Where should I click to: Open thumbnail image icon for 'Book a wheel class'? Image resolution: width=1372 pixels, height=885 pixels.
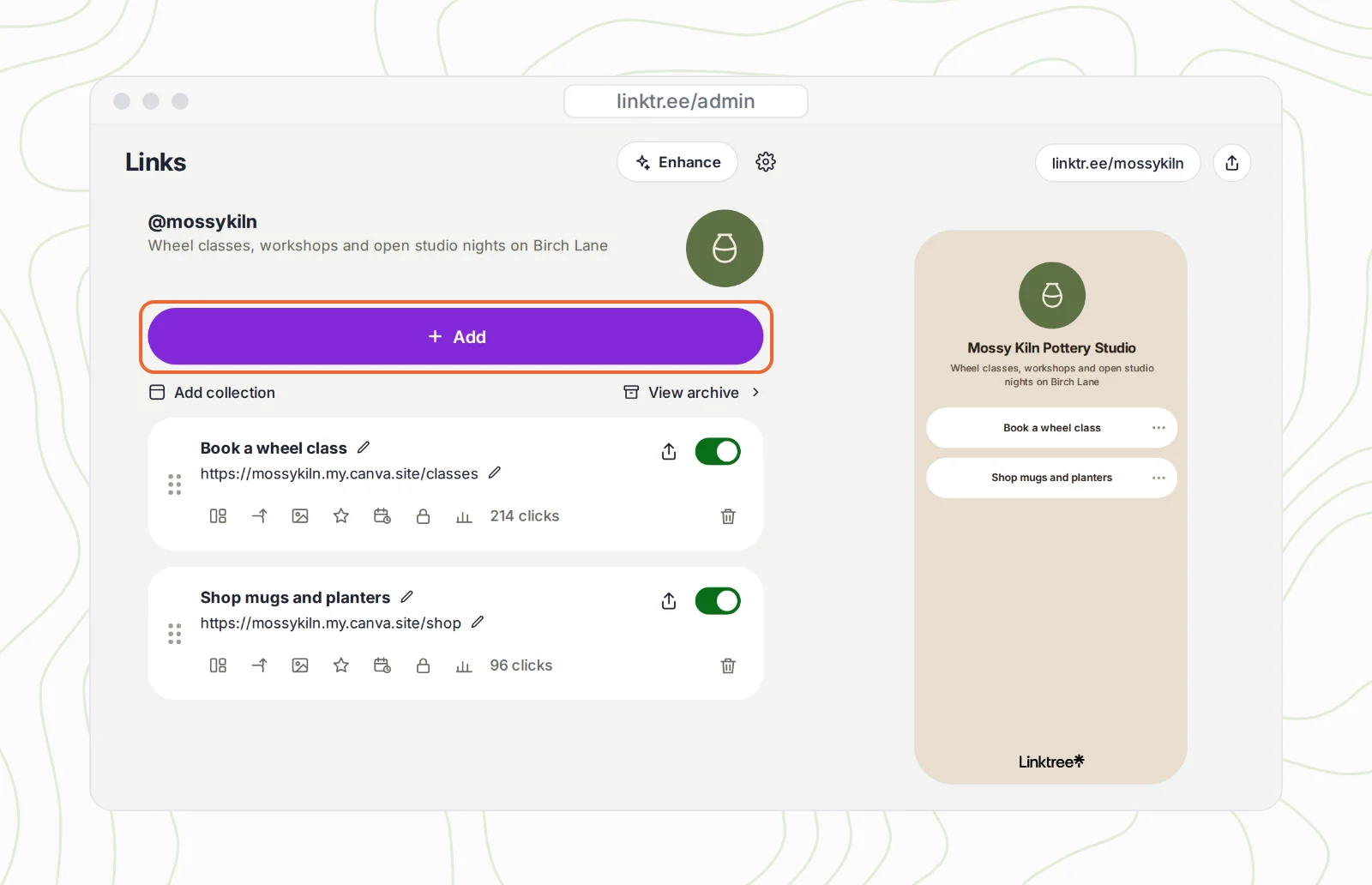tap(300, 516)
